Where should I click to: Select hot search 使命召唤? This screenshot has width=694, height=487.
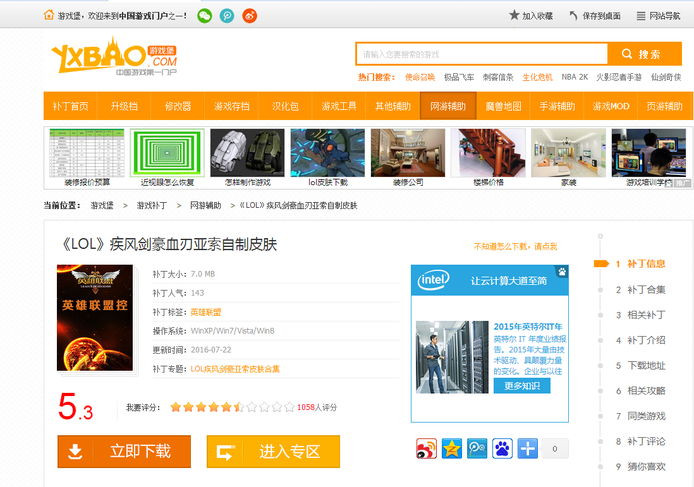click(420, 77)
